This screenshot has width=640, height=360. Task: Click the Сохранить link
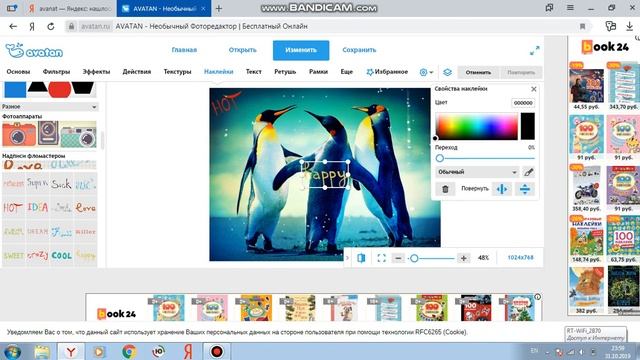click(359, 50)
